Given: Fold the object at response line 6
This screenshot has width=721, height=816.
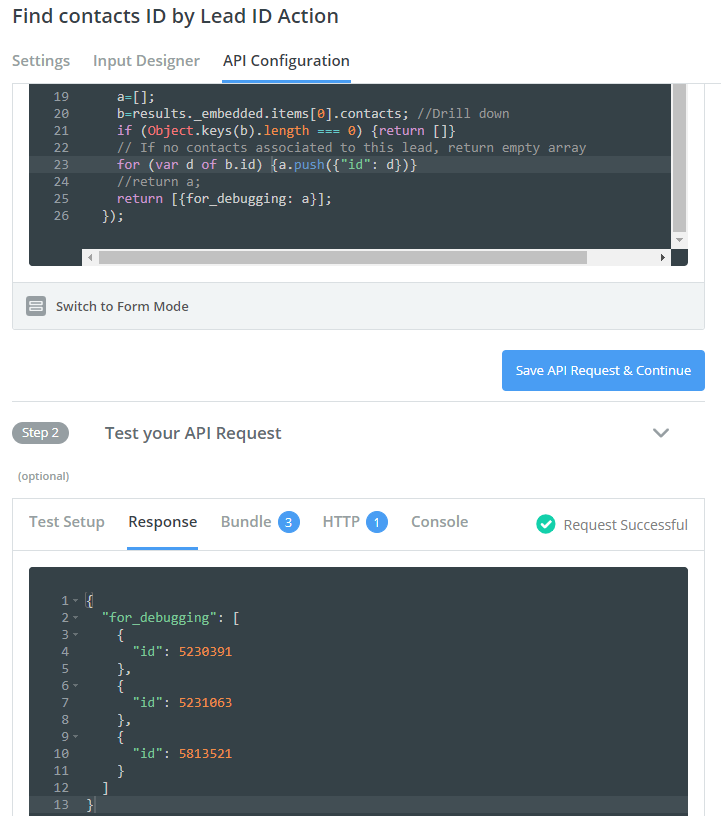Looking at the screenshot, I should click(75, 686).
